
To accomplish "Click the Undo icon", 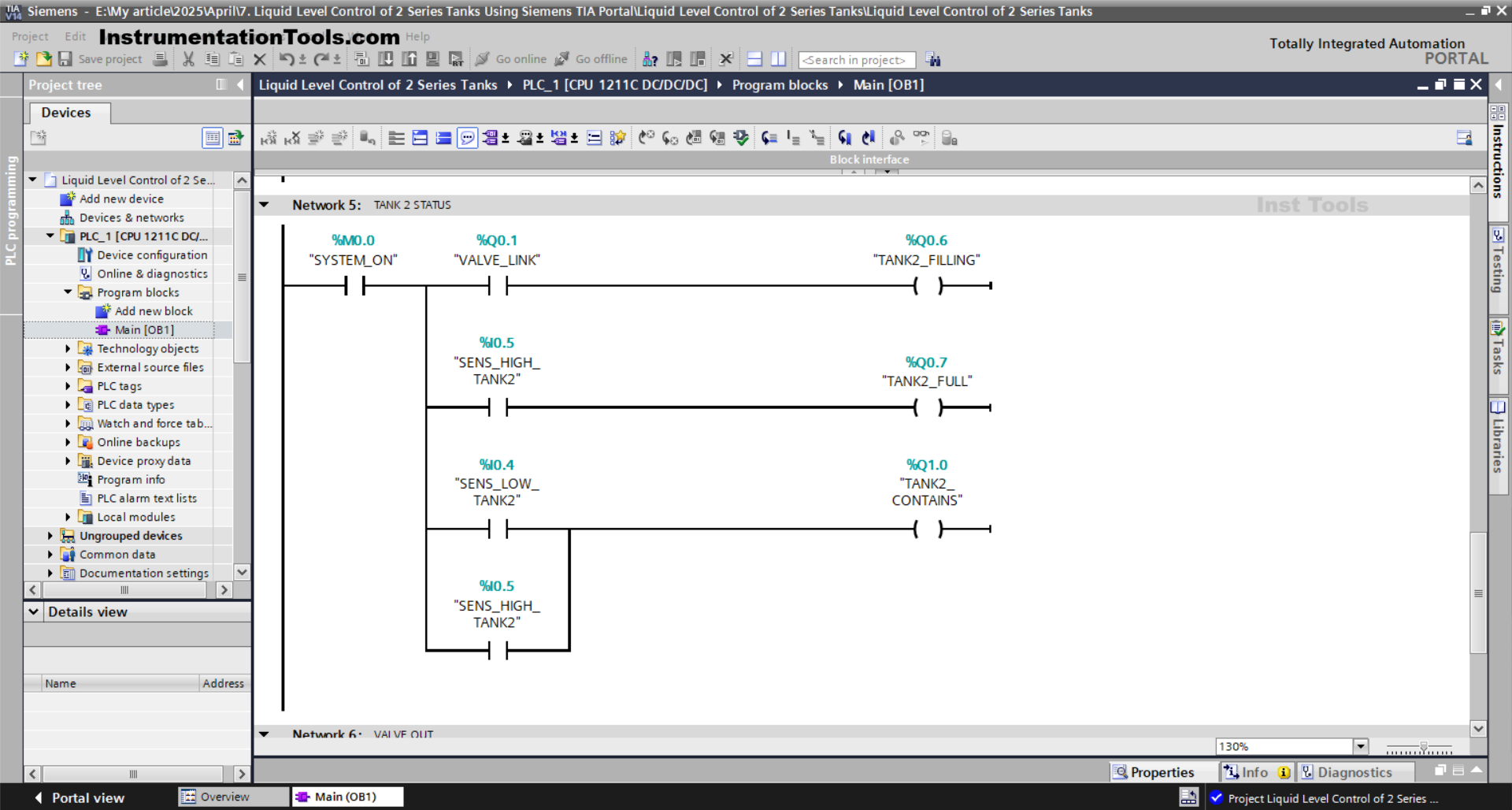I will tap(288, 59).
